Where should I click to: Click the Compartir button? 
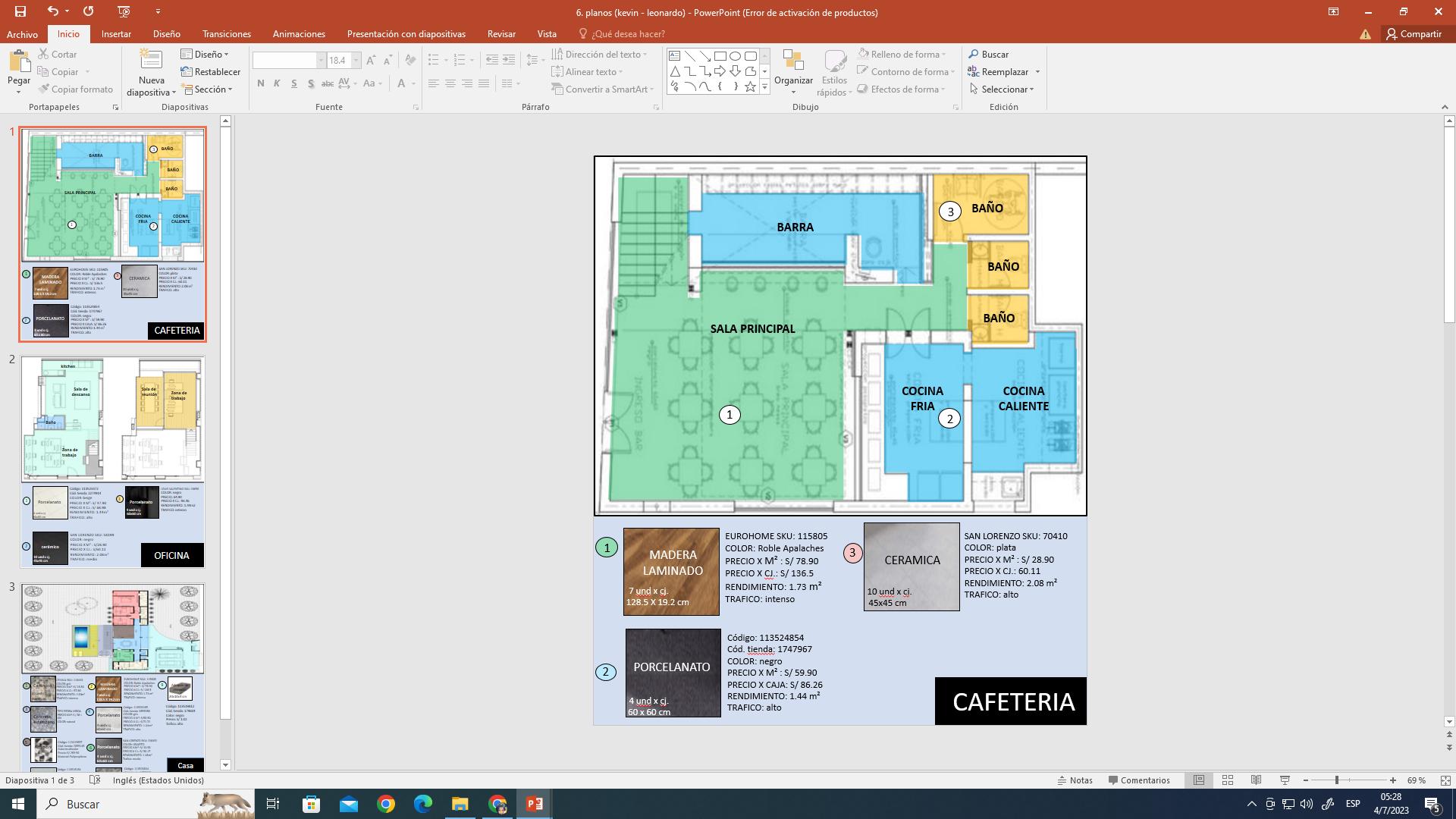coord(1414,34)
